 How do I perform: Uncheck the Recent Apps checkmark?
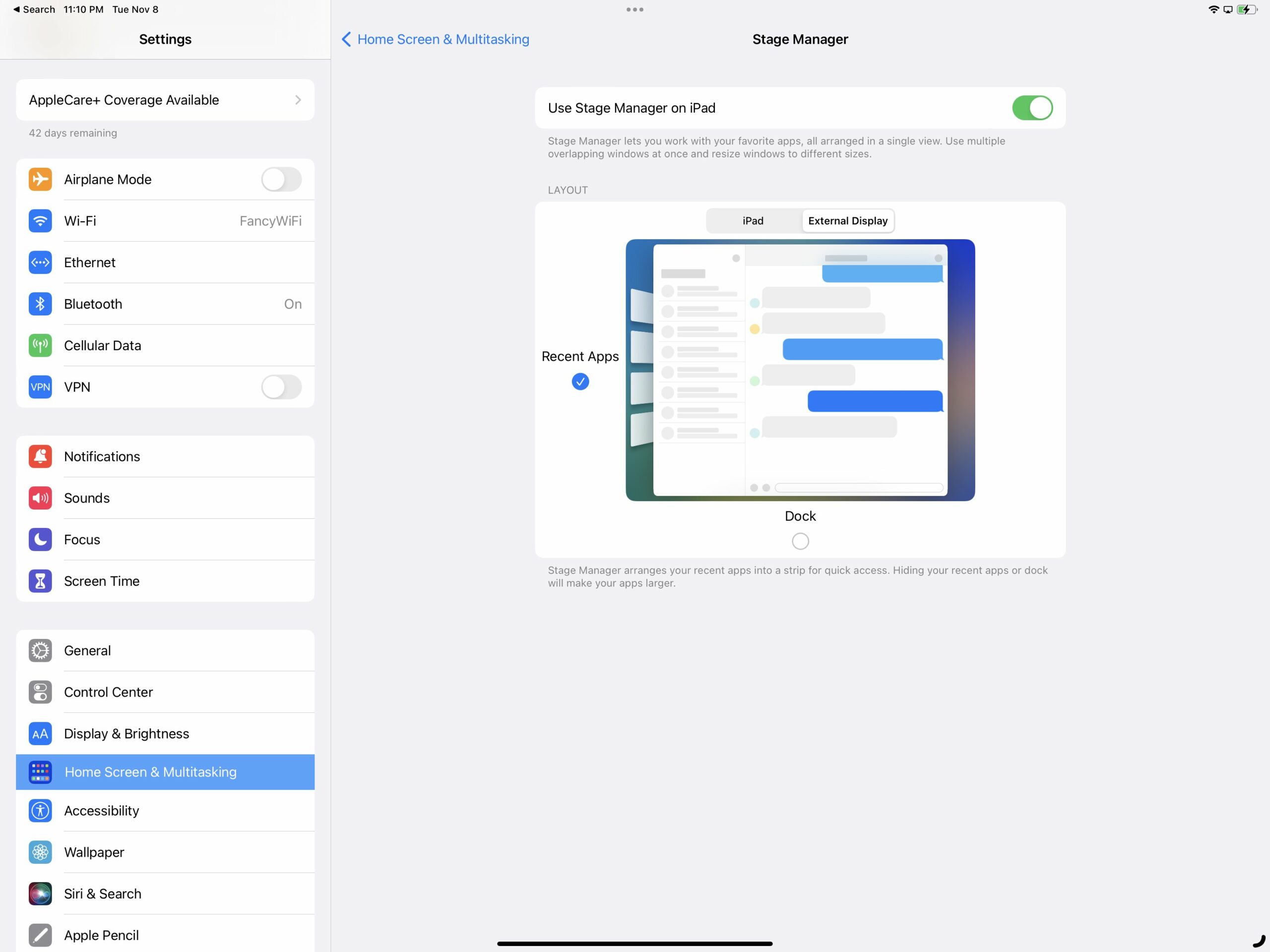(x=580, y=382)
